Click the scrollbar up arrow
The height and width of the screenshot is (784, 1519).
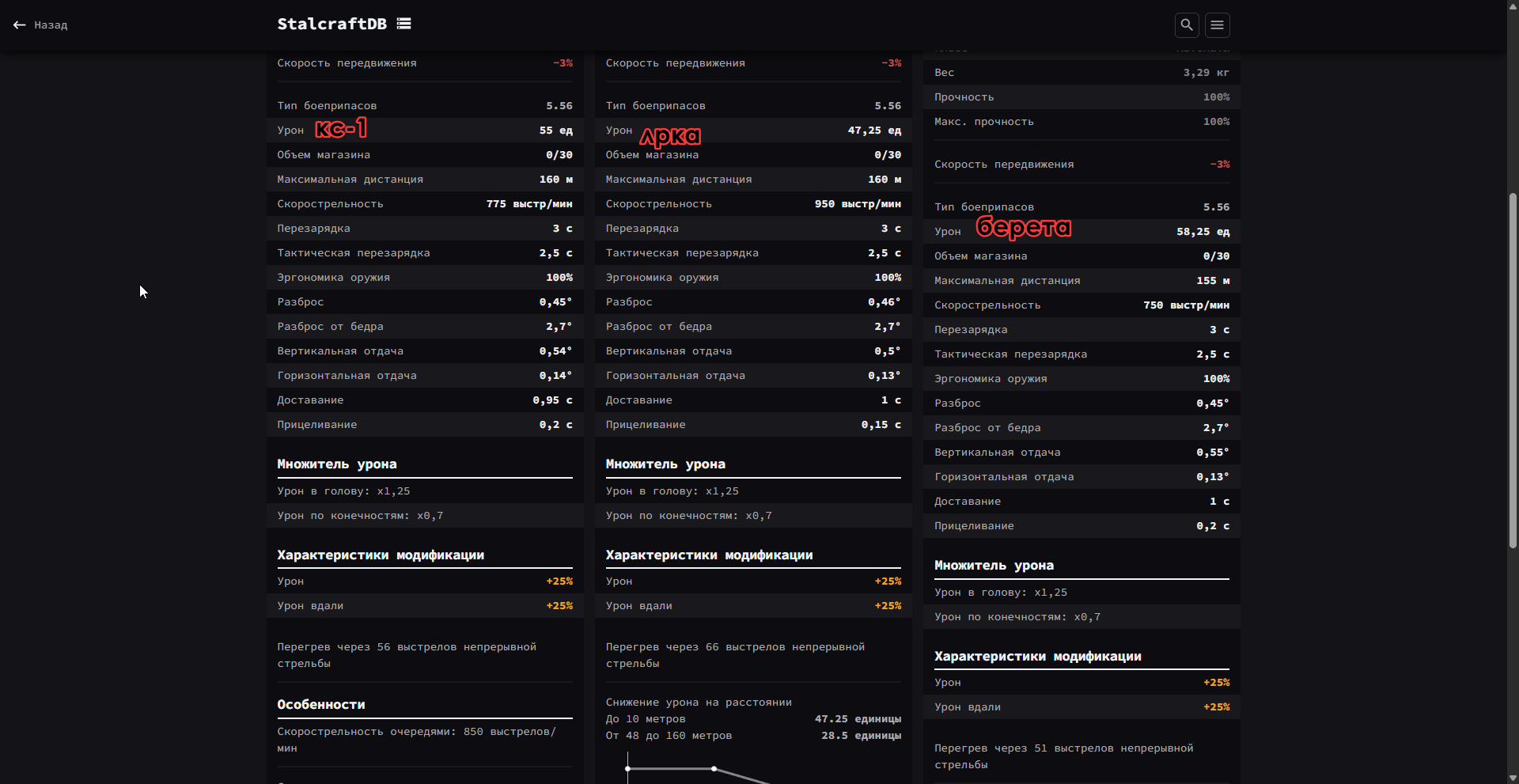point(1513,6)
